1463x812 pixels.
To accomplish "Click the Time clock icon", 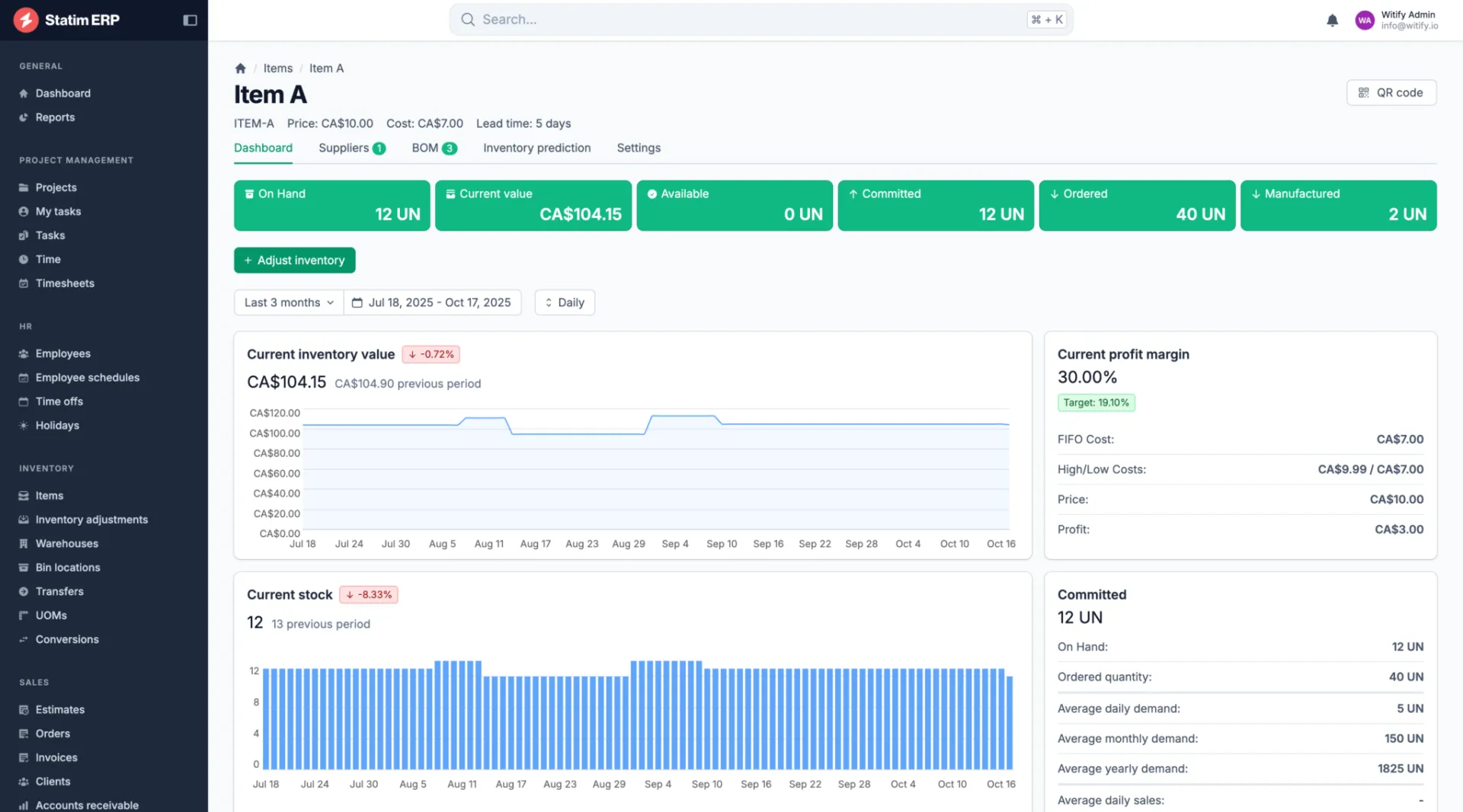I will click(24, 260).
